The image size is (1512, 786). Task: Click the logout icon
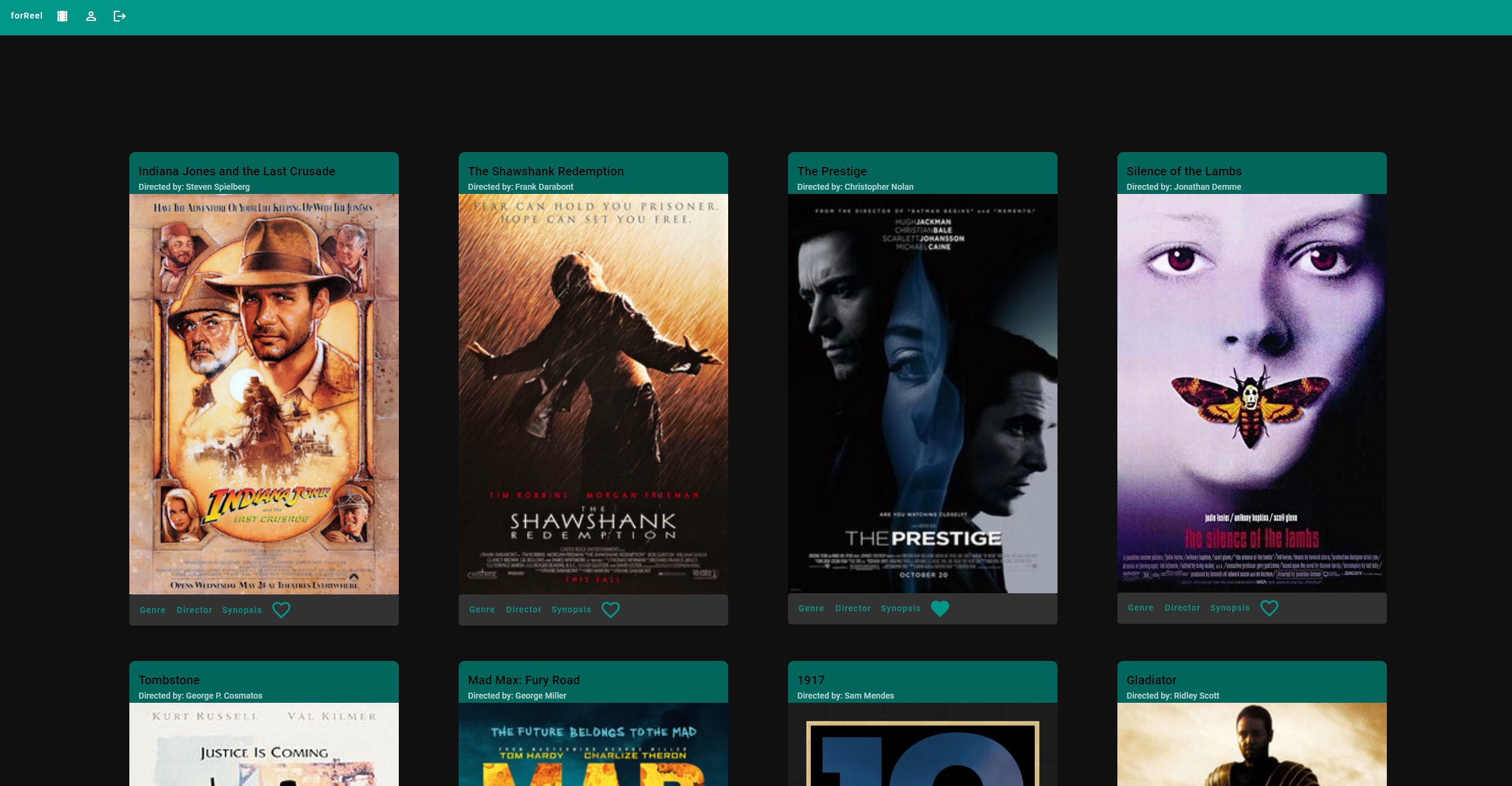(x=120, y=16)
